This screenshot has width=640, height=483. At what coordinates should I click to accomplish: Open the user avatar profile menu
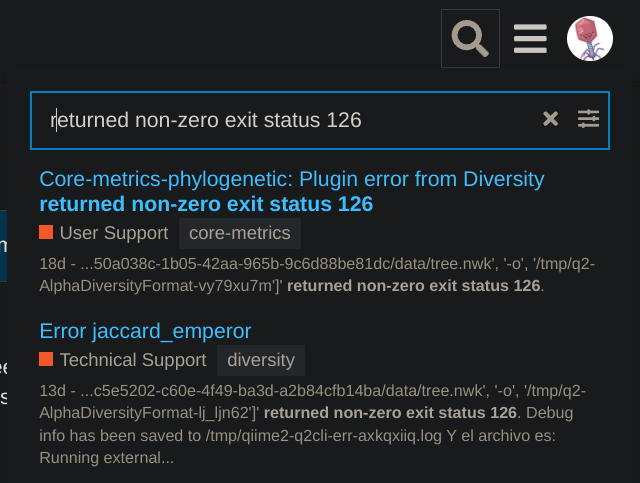pyautogui.click(x=590, y=38)
